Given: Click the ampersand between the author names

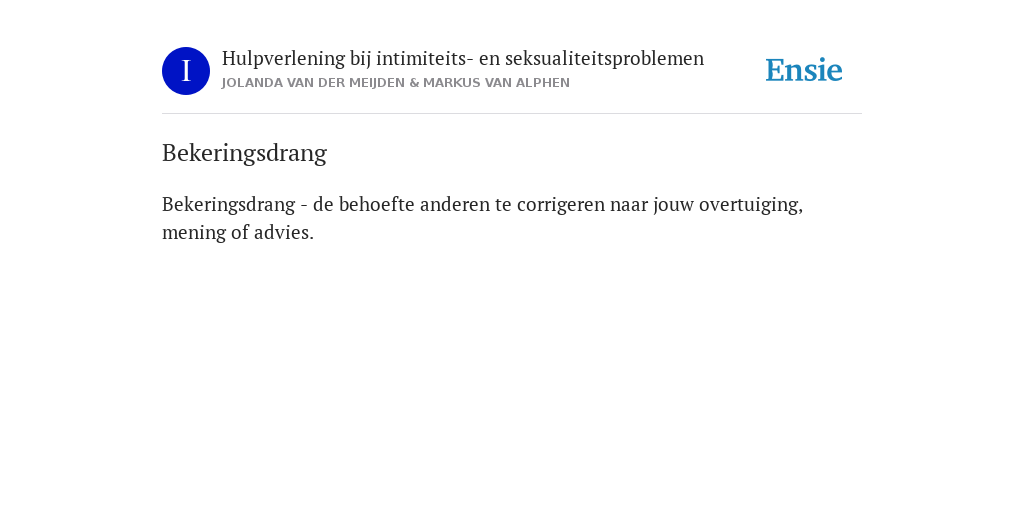Looking at the screenshot, I should click(x=414, y=83).
